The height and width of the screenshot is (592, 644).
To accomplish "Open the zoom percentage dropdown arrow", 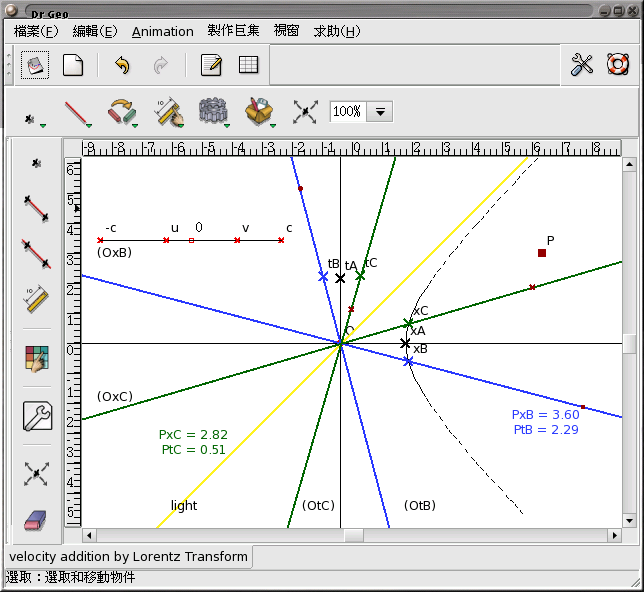I will click(380, 112).
